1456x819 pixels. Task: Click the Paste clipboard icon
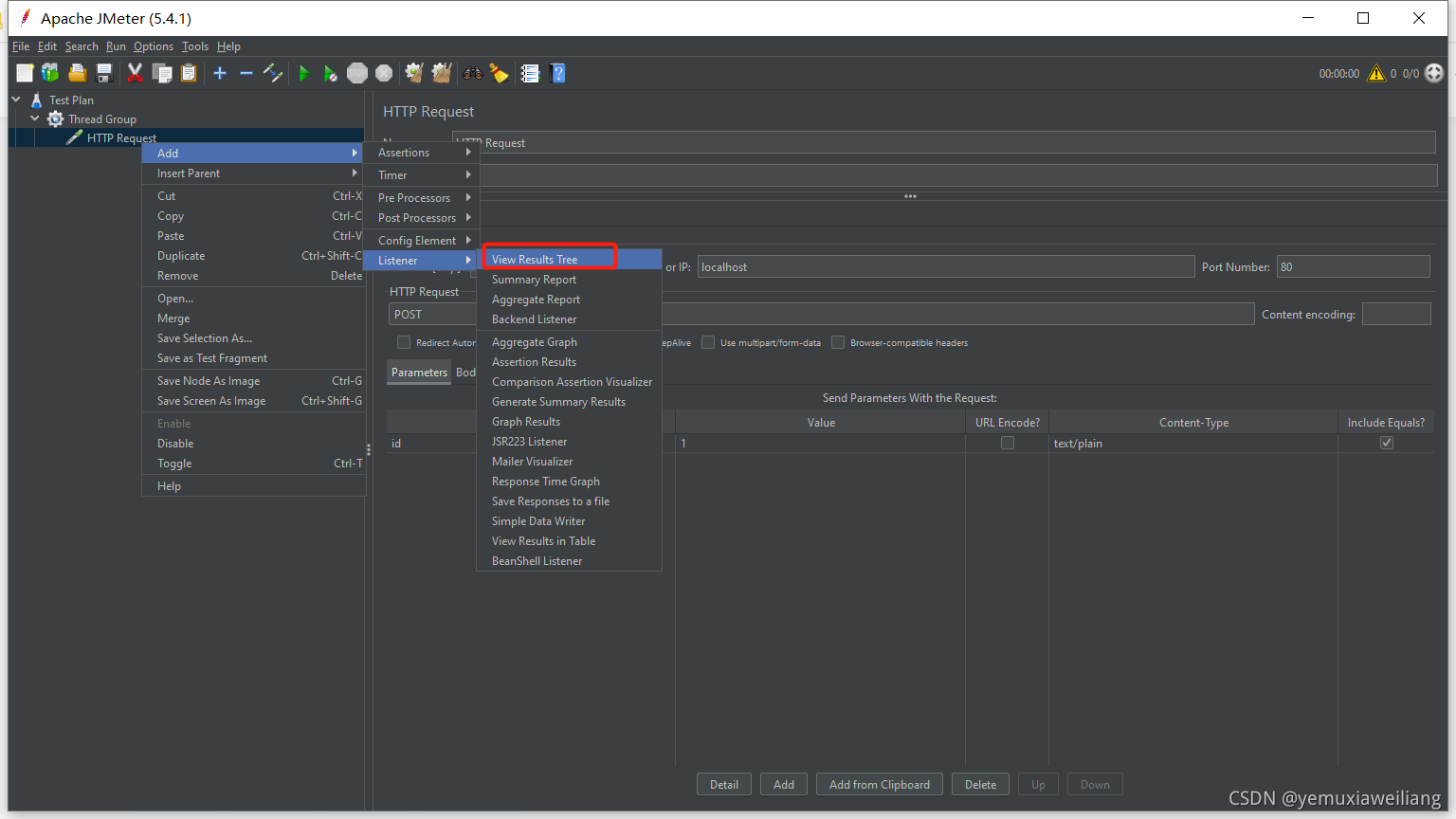[189, 73]
